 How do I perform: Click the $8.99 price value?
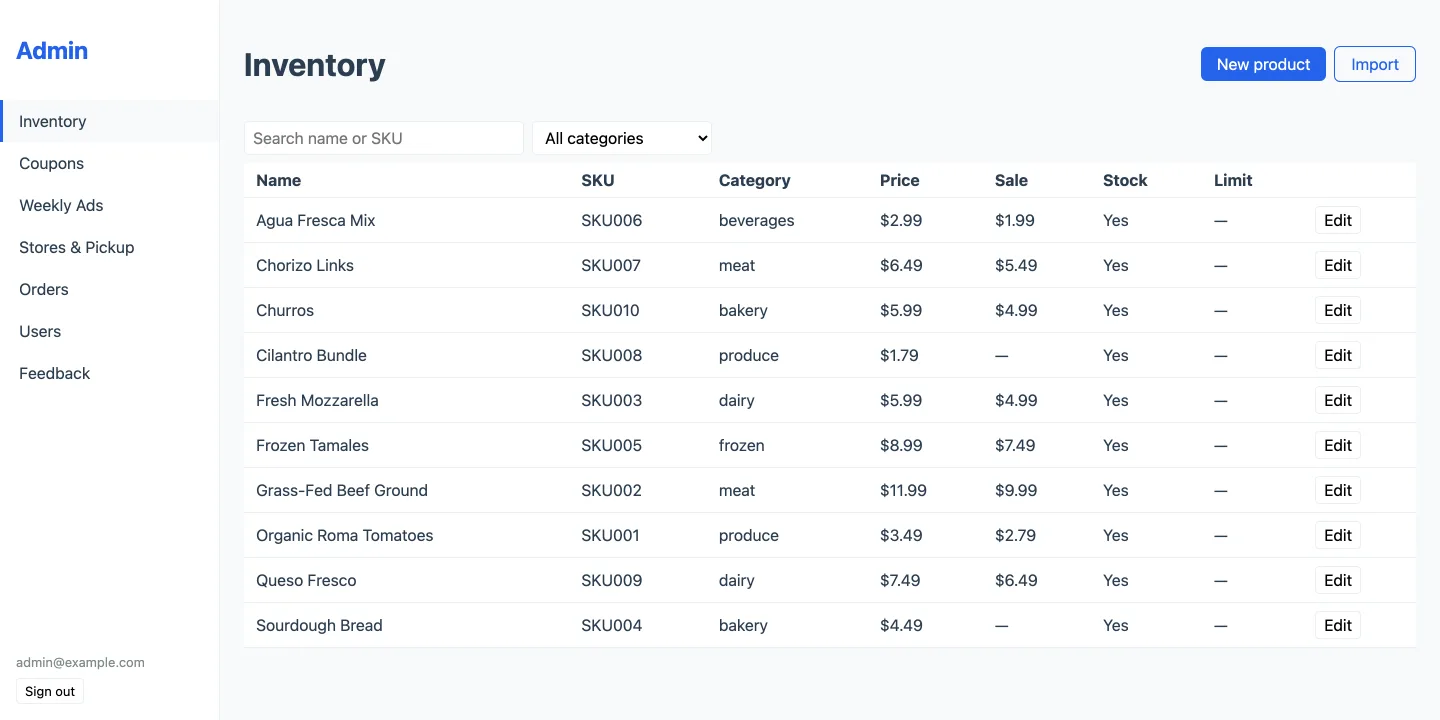coord(901,445)
